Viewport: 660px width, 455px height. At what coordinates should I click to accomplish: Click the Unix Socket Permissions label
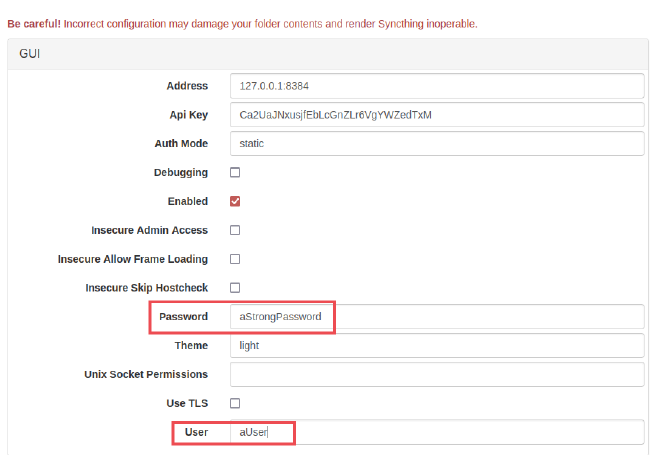click(146, 375)
